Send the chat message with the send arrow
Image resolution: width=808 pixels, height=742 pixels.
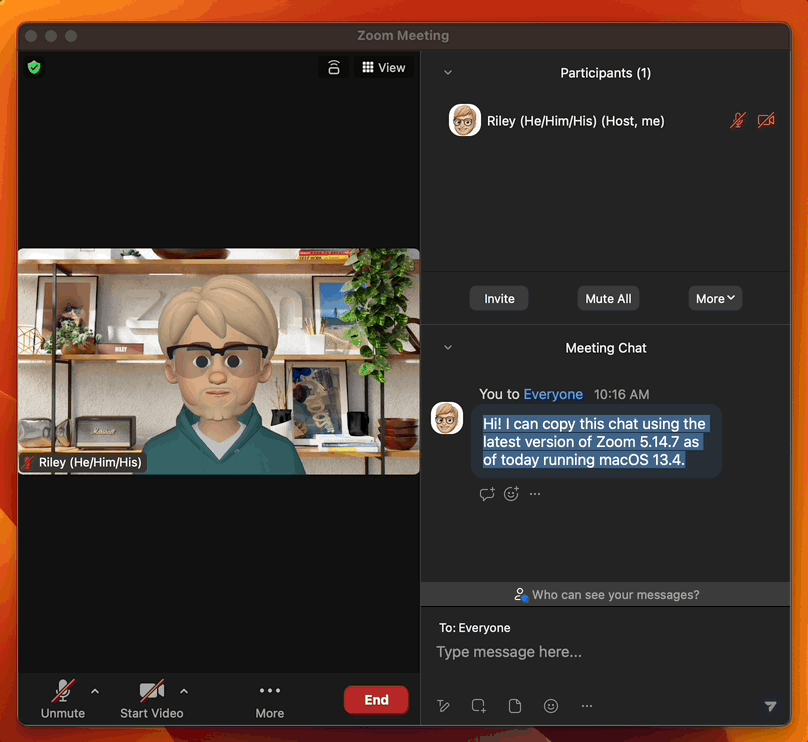[x=770, y=705]
